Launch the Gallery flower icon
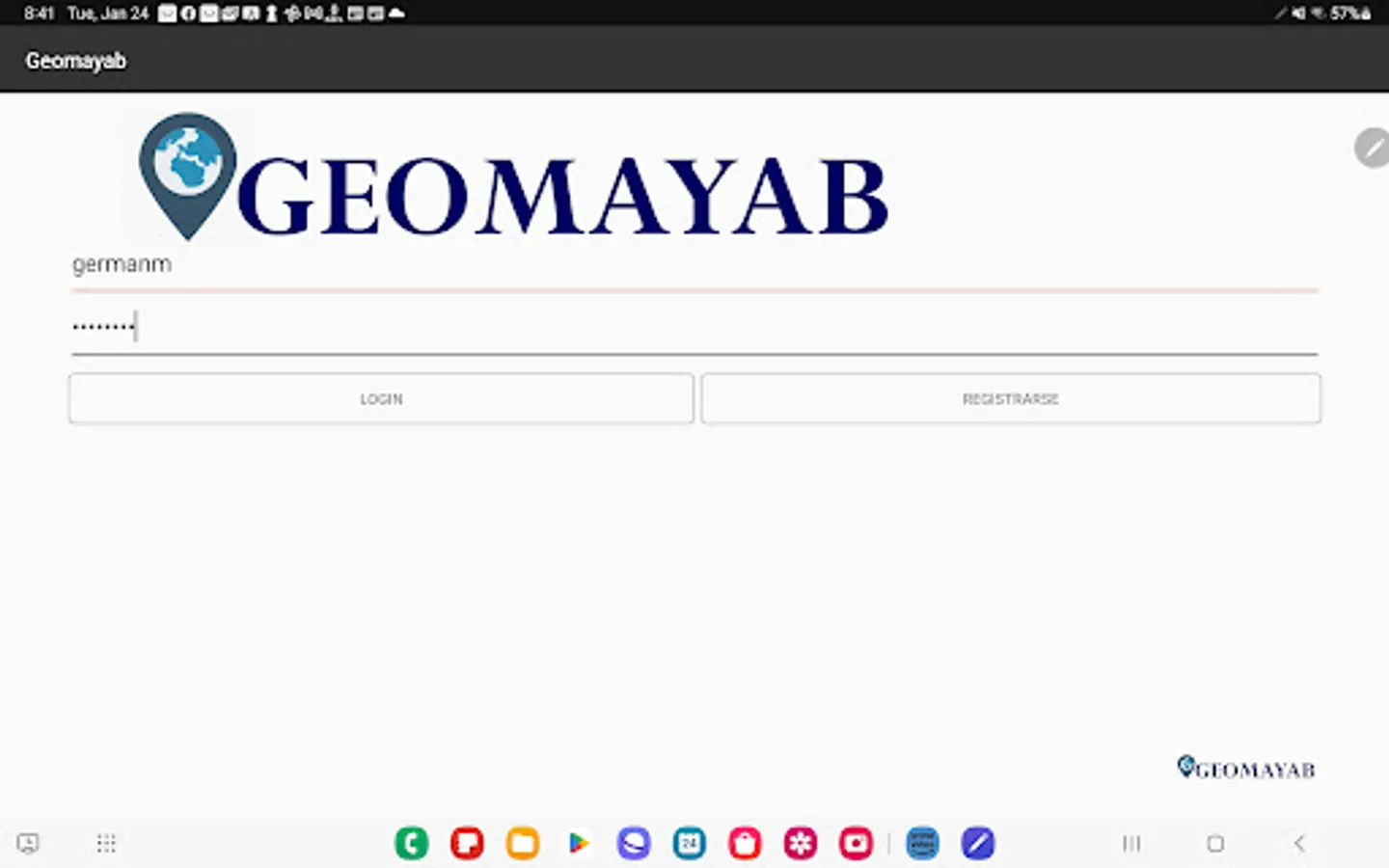 coord(801,844)
